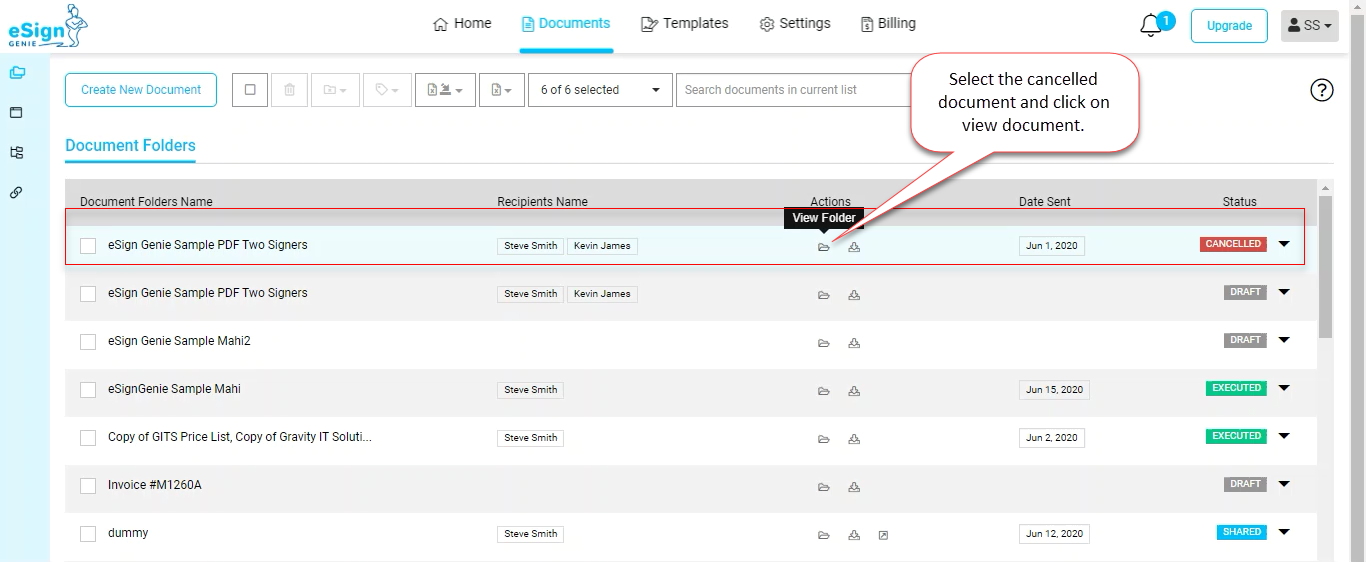Click the hierarchy tree icon in the left sidebar
The image size is (1366, 562).
tap(16, 152)
